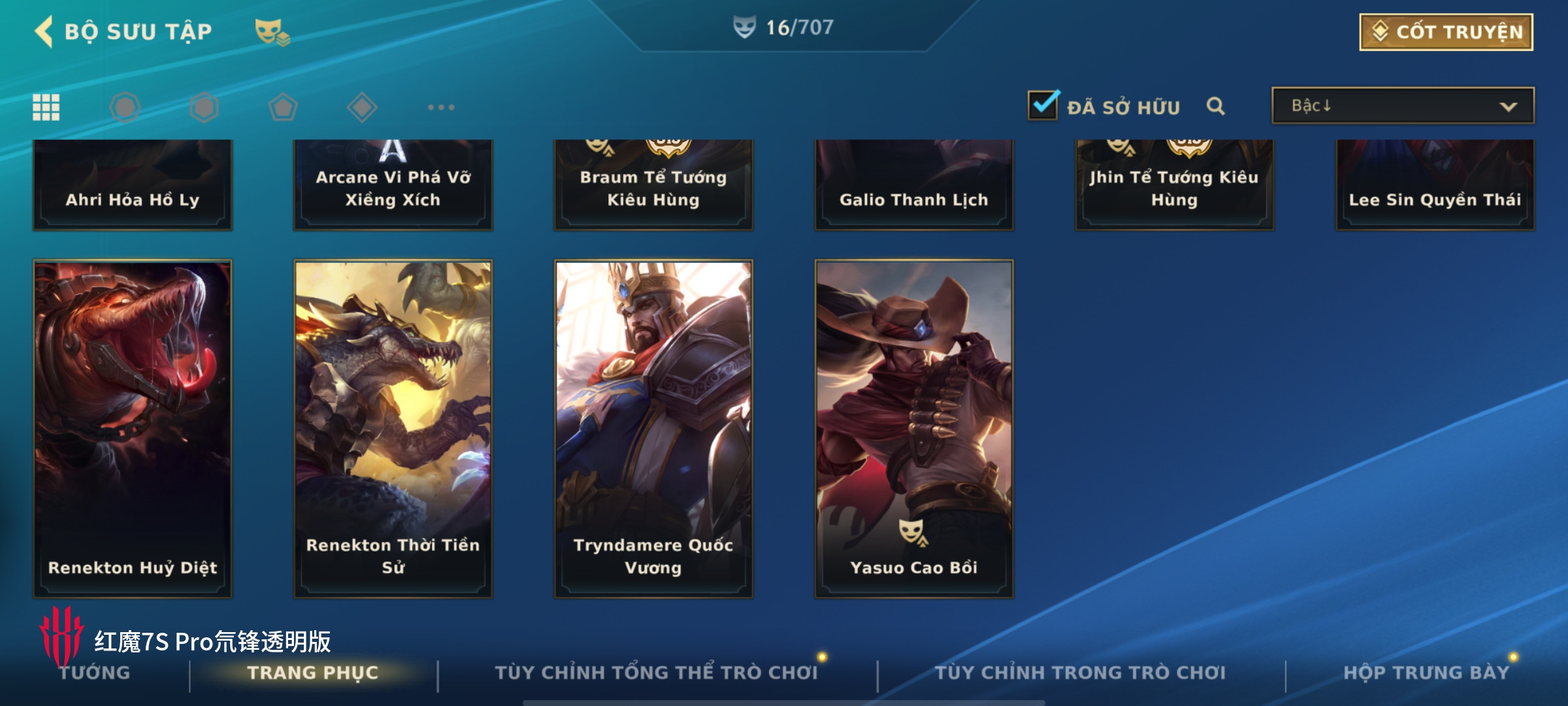The image size is (1568, 706).
Task: Filter by the diamond rarity icon
Action: (362, 107)
